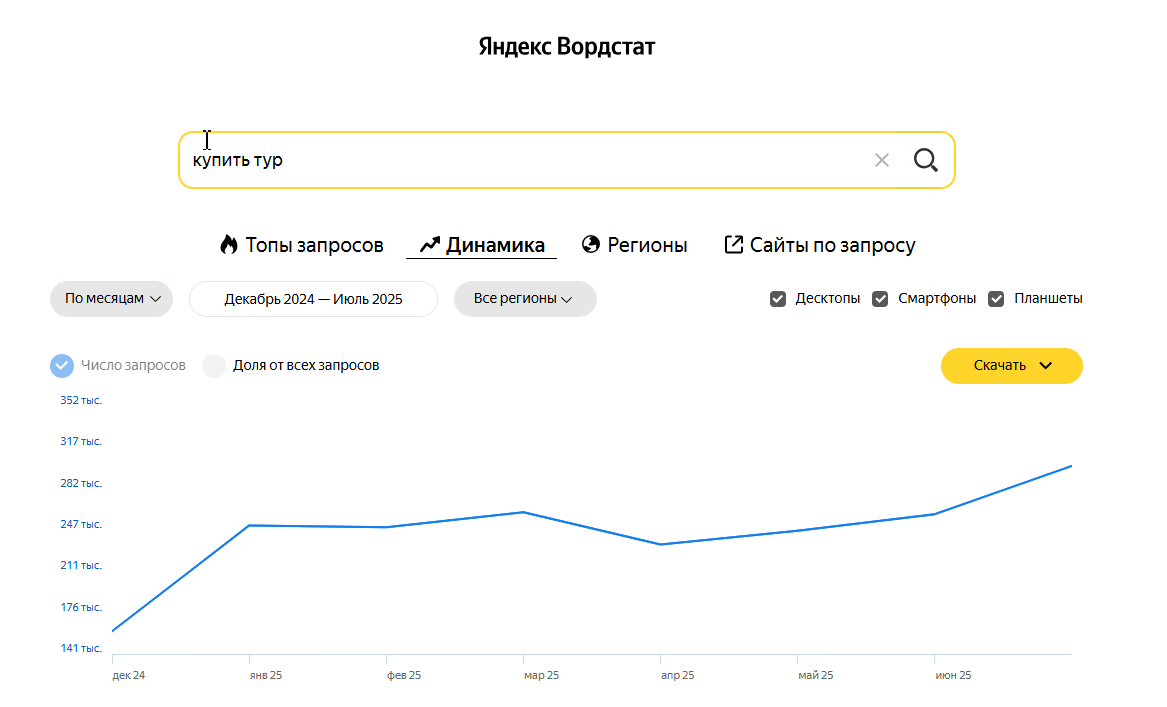Click the flame icon for Топы запросов
Screen dimensions: 1167x707
pyautogui.click(x=228, y=245)
